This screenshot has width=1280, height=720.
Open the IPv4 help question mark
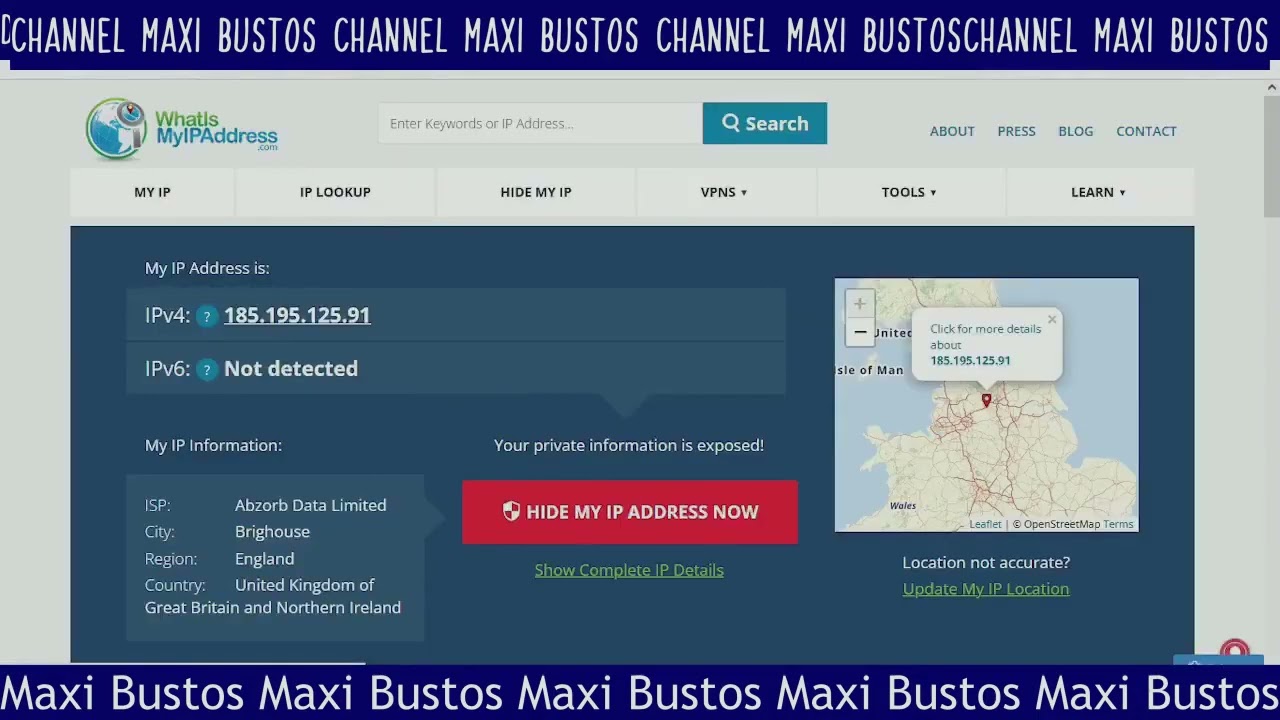point(207,316)
